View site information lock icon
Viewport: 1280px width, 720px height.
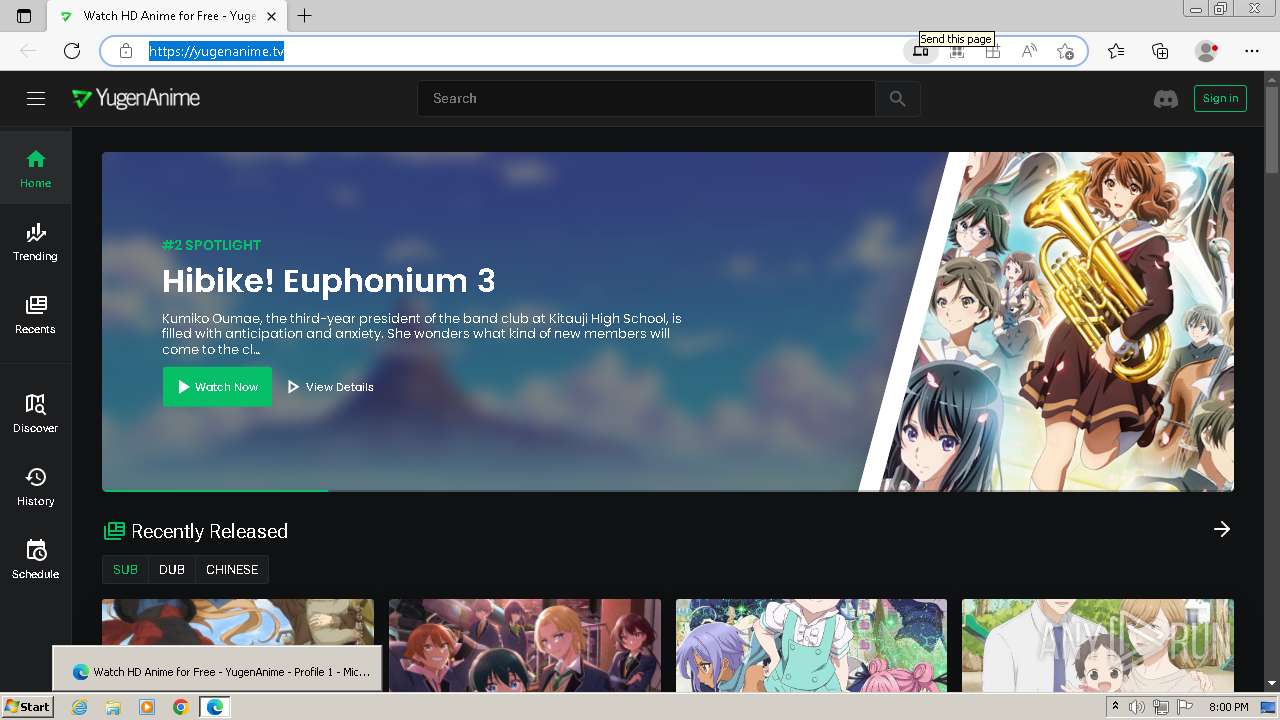click(125, 51)
